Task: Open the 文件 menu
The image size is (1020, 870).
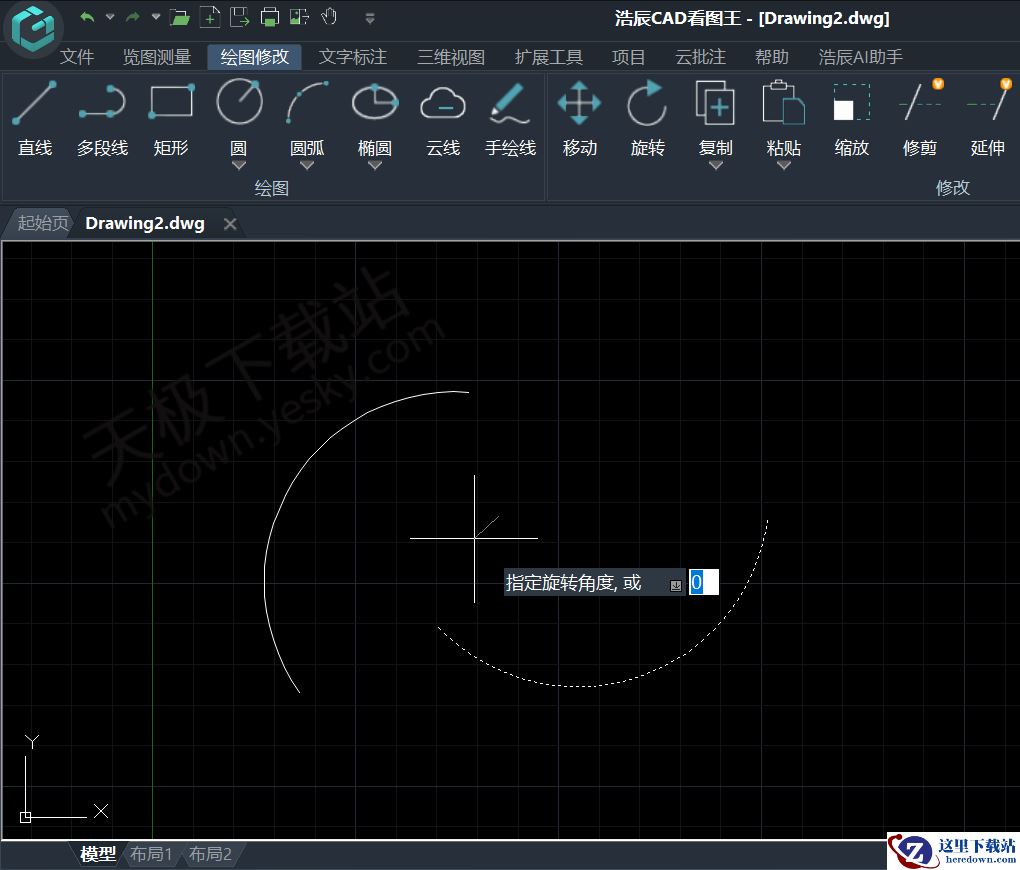Action: [77, 57]
